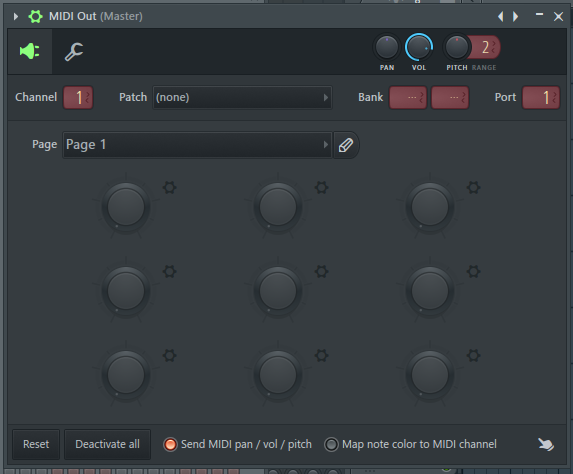Viewport: 573px width, 474px height.
Task: Open the Patch (none) dropdown
Action: pos(242,98)
